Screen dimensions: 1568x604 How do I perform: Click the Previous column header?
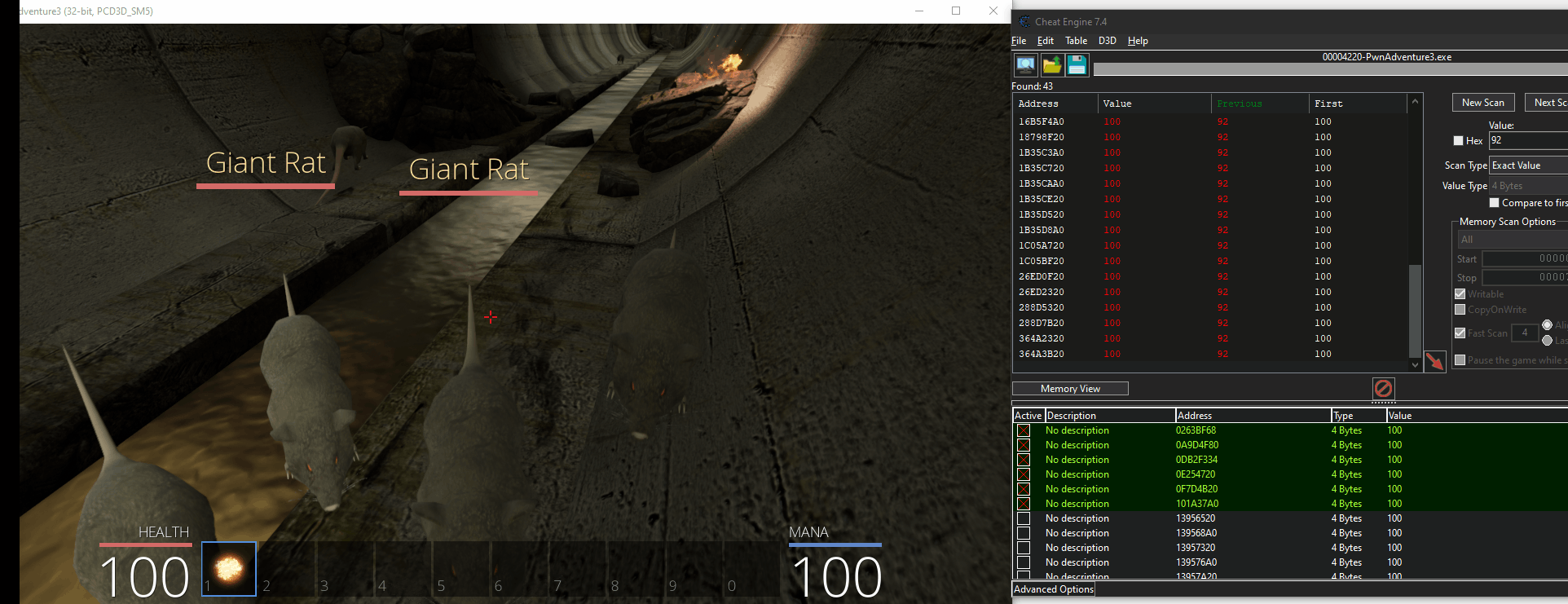(x=1260, y=104)
